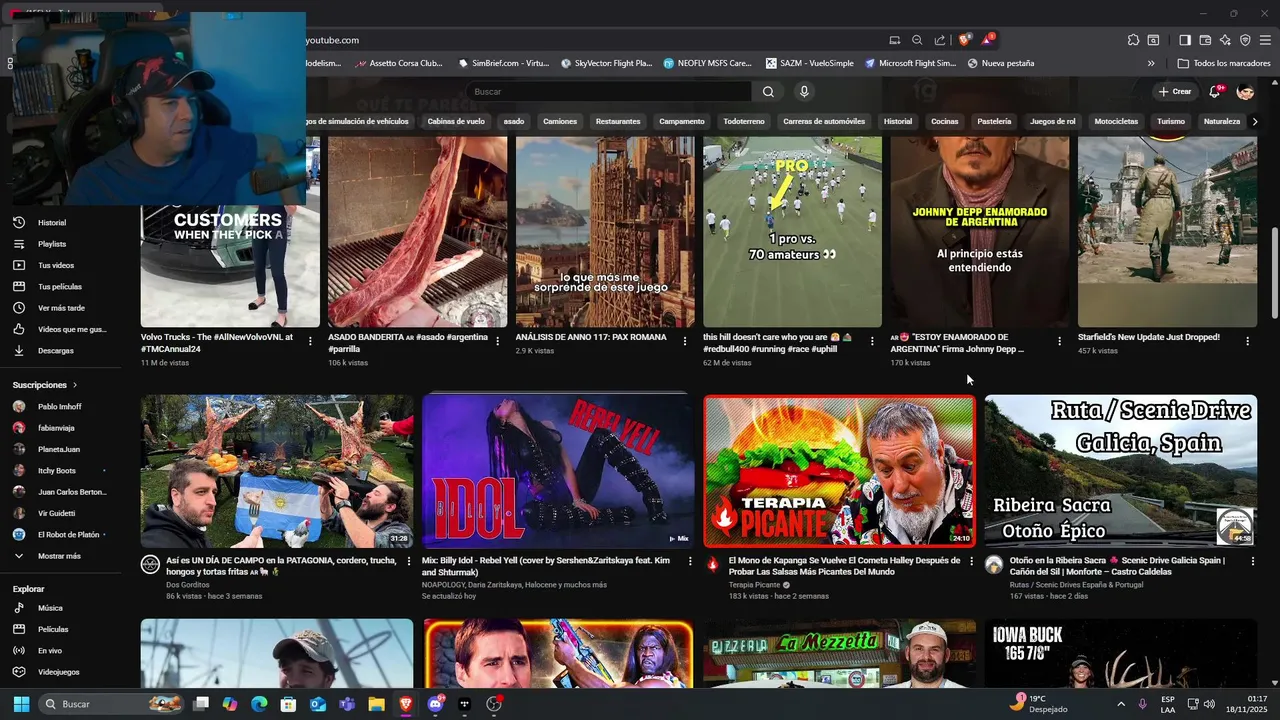Open Discord from the taskbar
1280x720 pixels.
[435, 704]
